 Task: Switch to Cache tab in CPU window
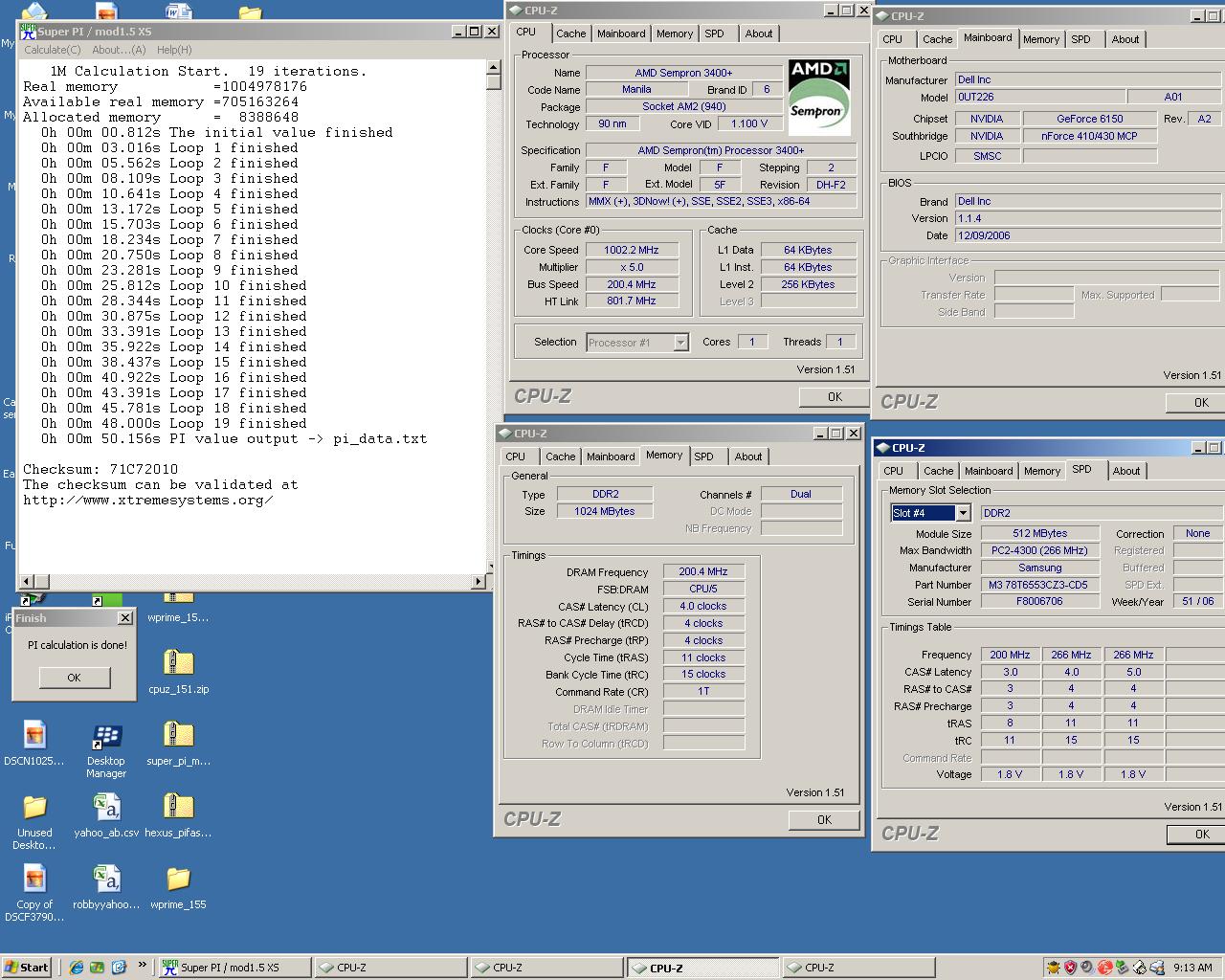coord(570,33)
